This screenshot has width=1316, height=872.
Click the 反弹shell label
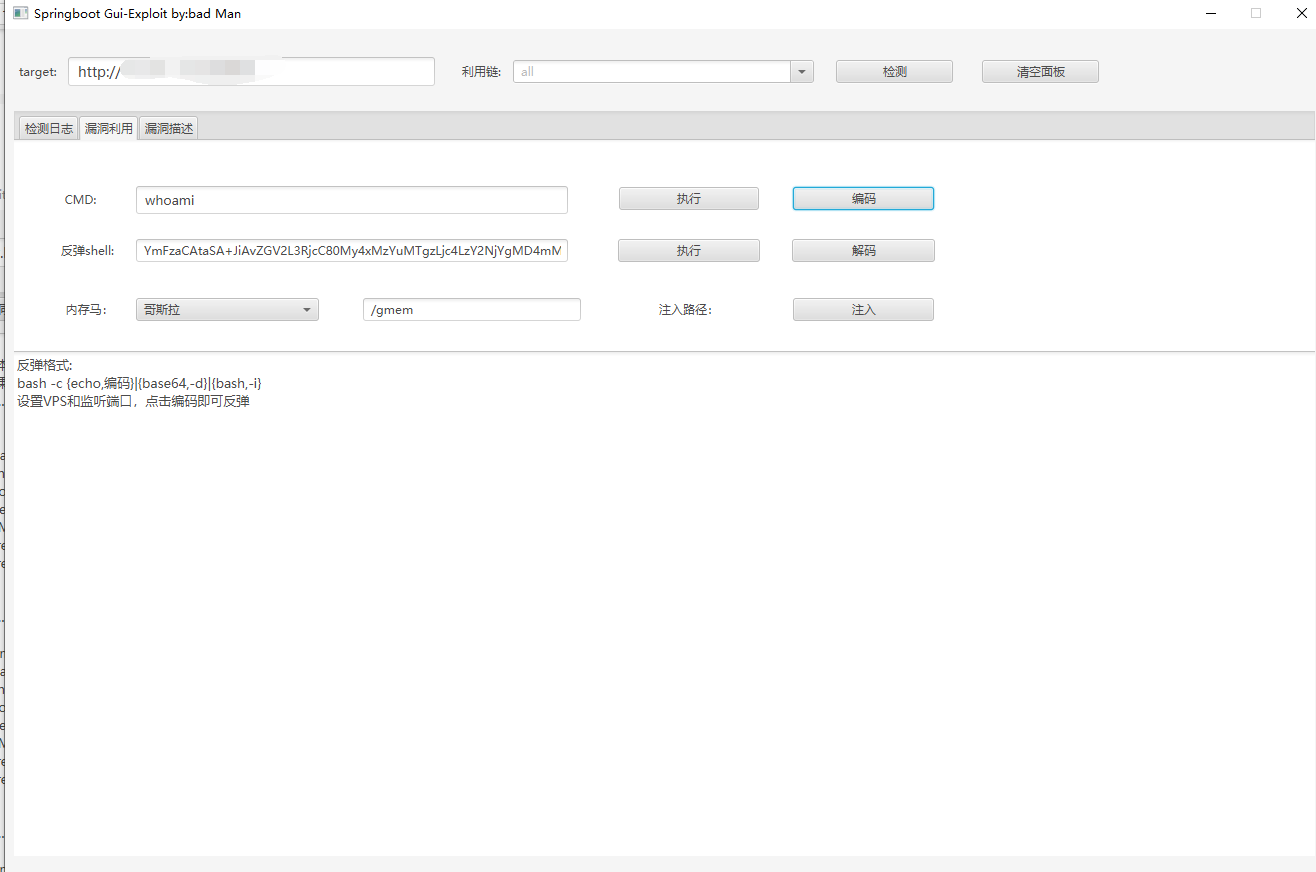(87, 250)
